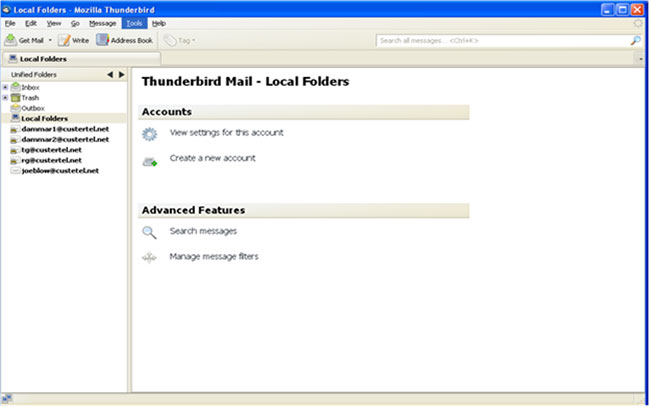Screen dimensions: 650x407
Task: Select the Outbox folder
Action: (x=28, y=108)
